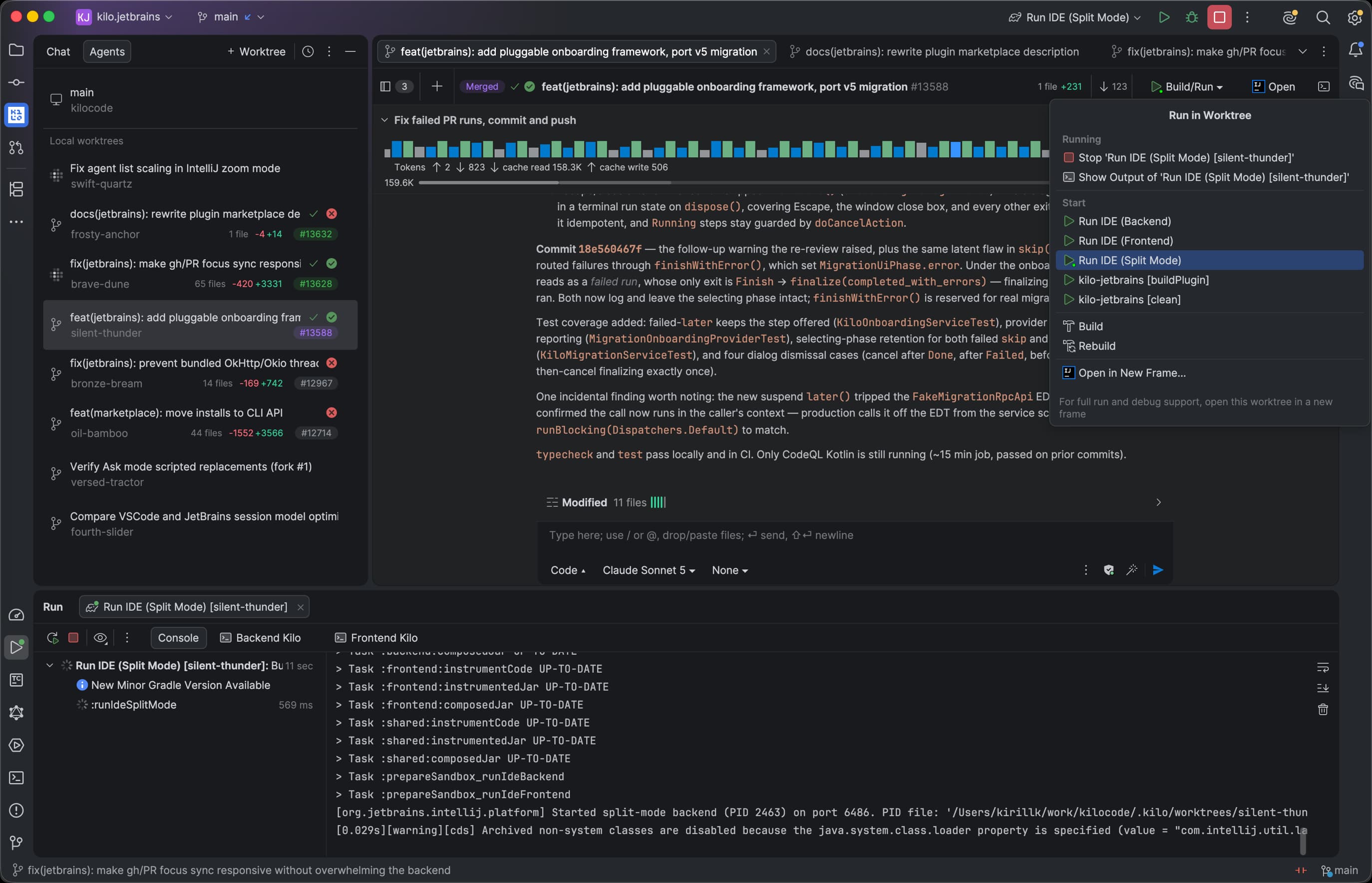Toggle the eye view option in Run toolbar
Viewport: 1372px width, 883px height.
[x=100, y=638]
